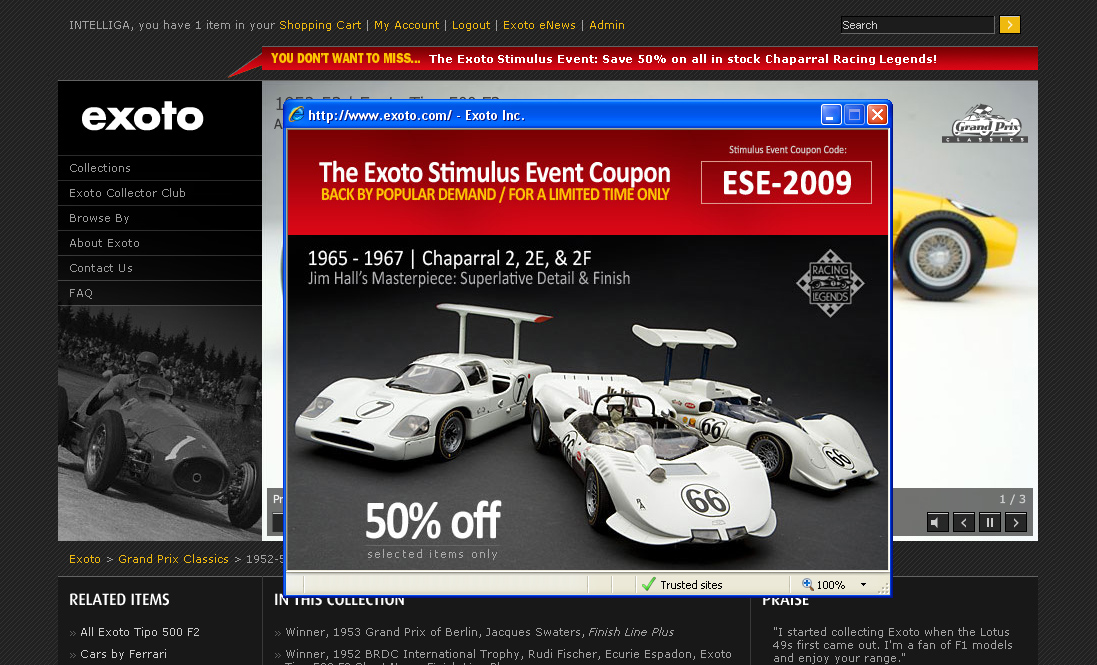Click the Logout link
Image resolution: width=1097 pixels, height=665 pixels.
(x=471, y=25)
